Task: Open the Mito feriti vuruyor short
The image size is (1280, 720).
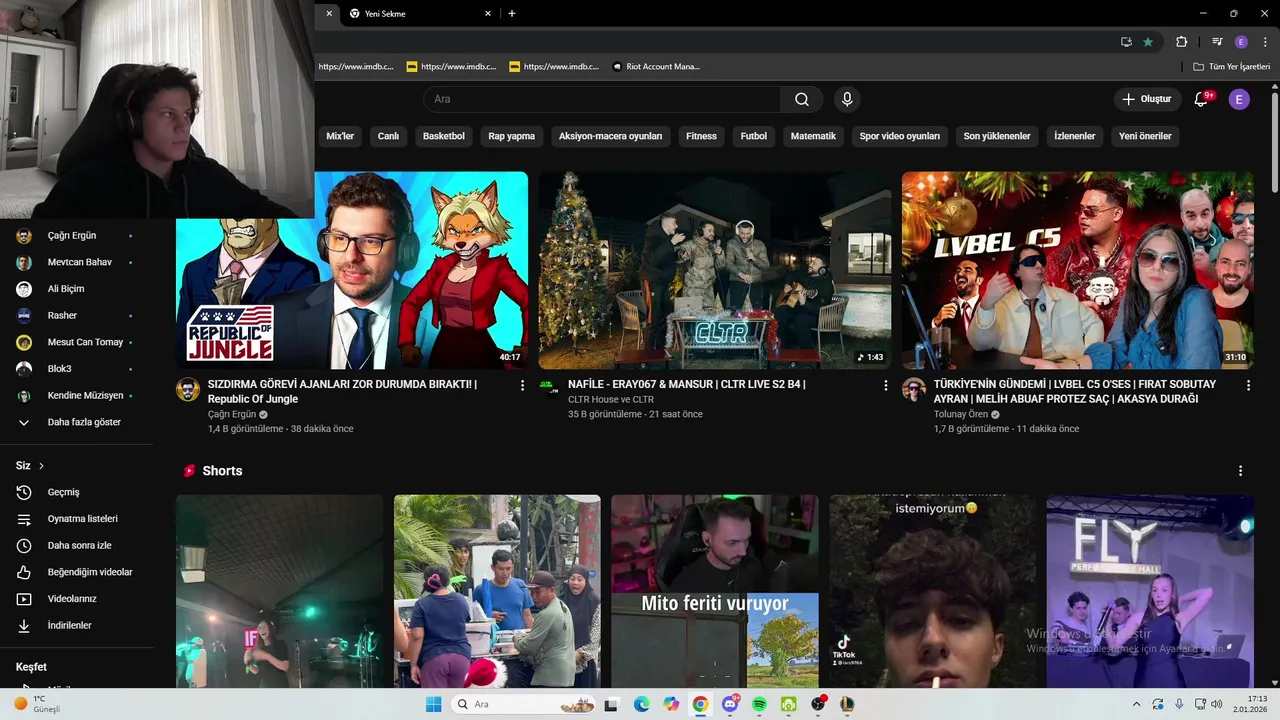Action: [715, 591]
